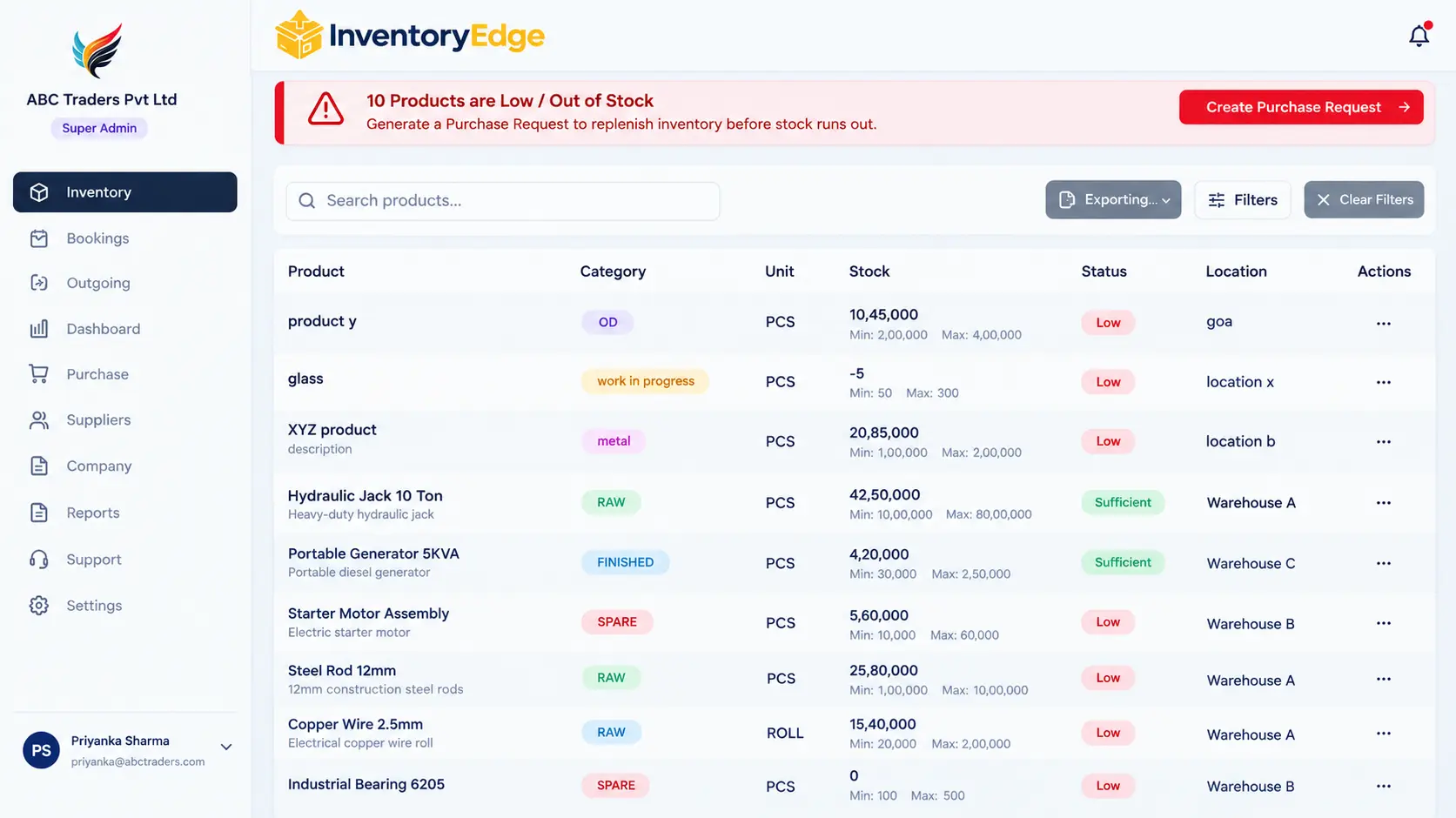Open actions for Industrial Bearing 6205

[x=1384, y=786]
